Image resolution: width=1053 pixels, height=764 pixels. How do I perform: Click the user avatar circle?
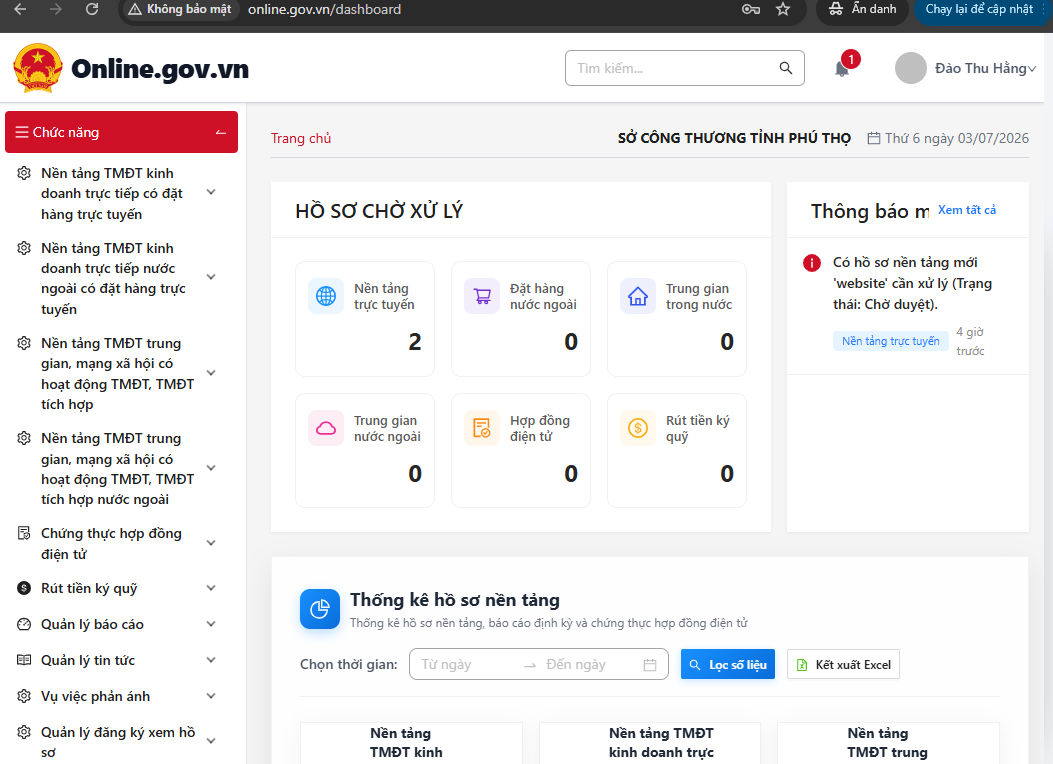click(911, 68)
